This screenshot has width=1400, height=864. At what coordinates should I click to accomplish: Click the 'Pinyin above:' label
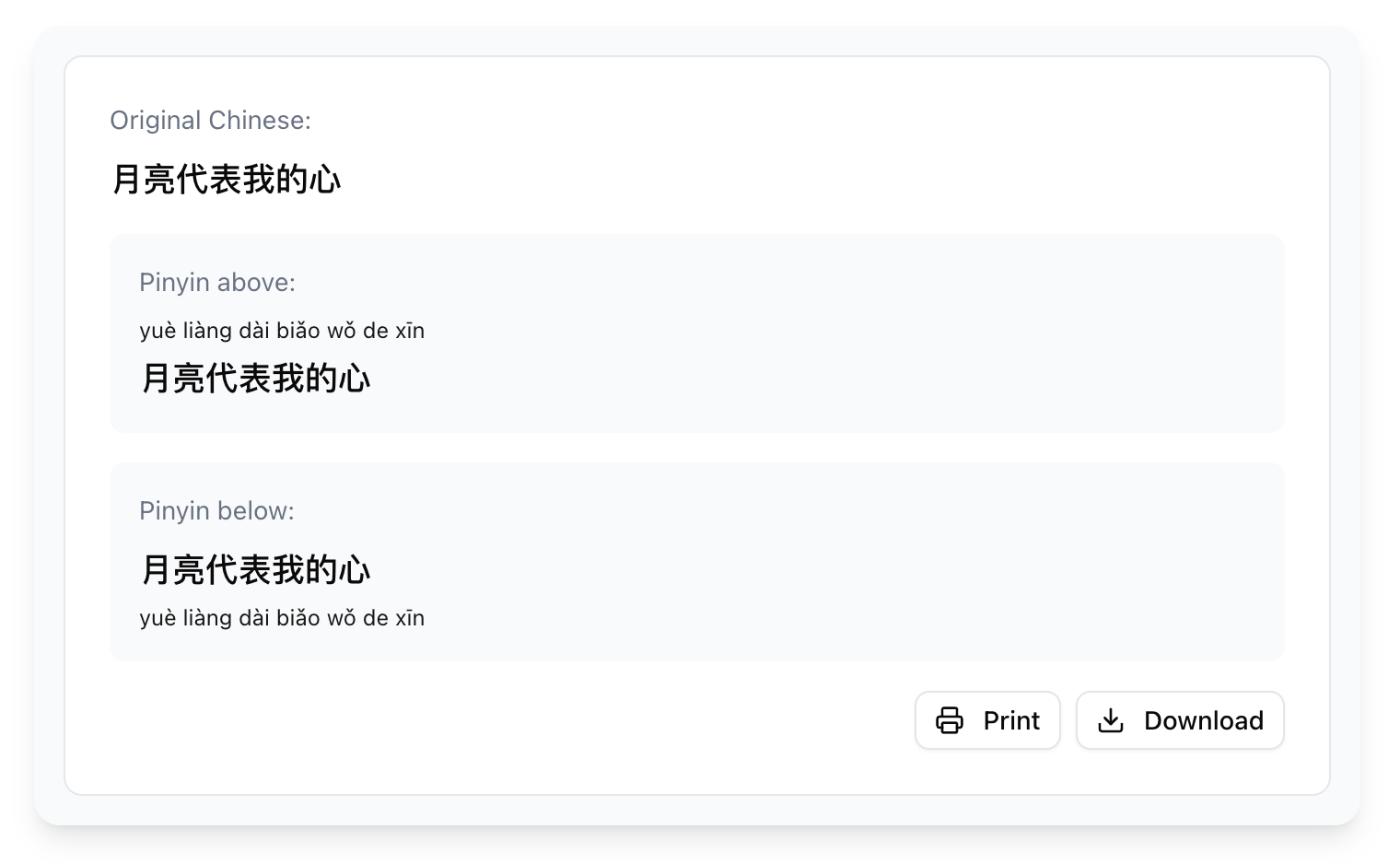tap(217, 283)
